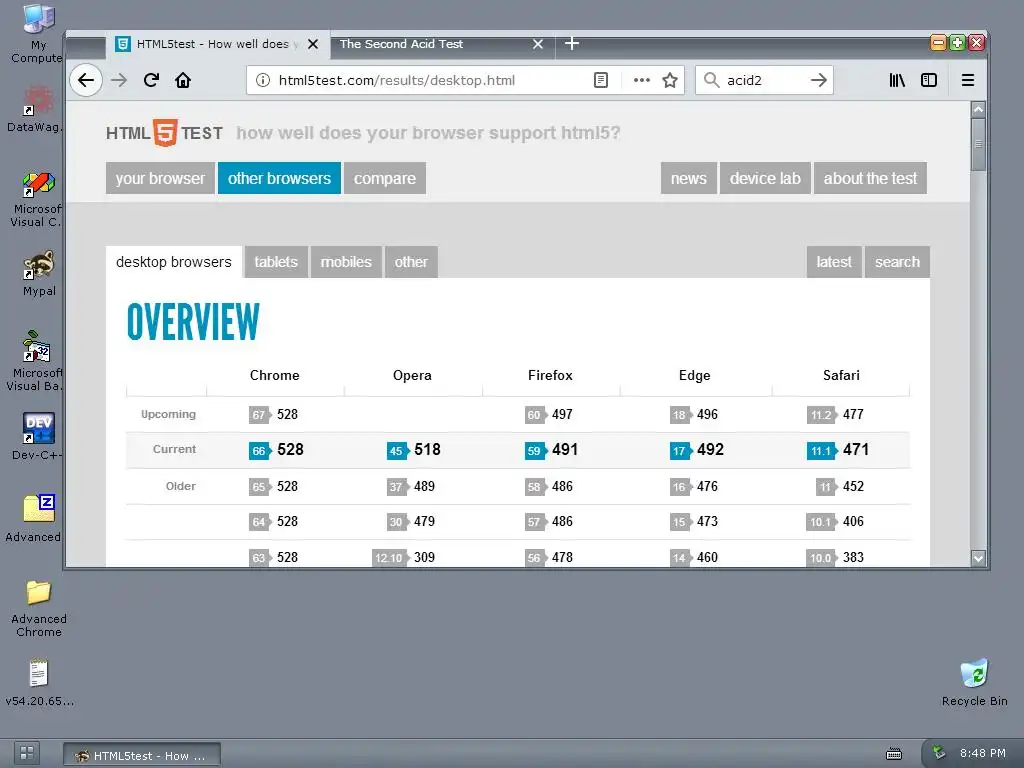This screenshot has width=1024, height=768.
Task: Switch to The Second Acid Test tab
Action: pos(441,44)
